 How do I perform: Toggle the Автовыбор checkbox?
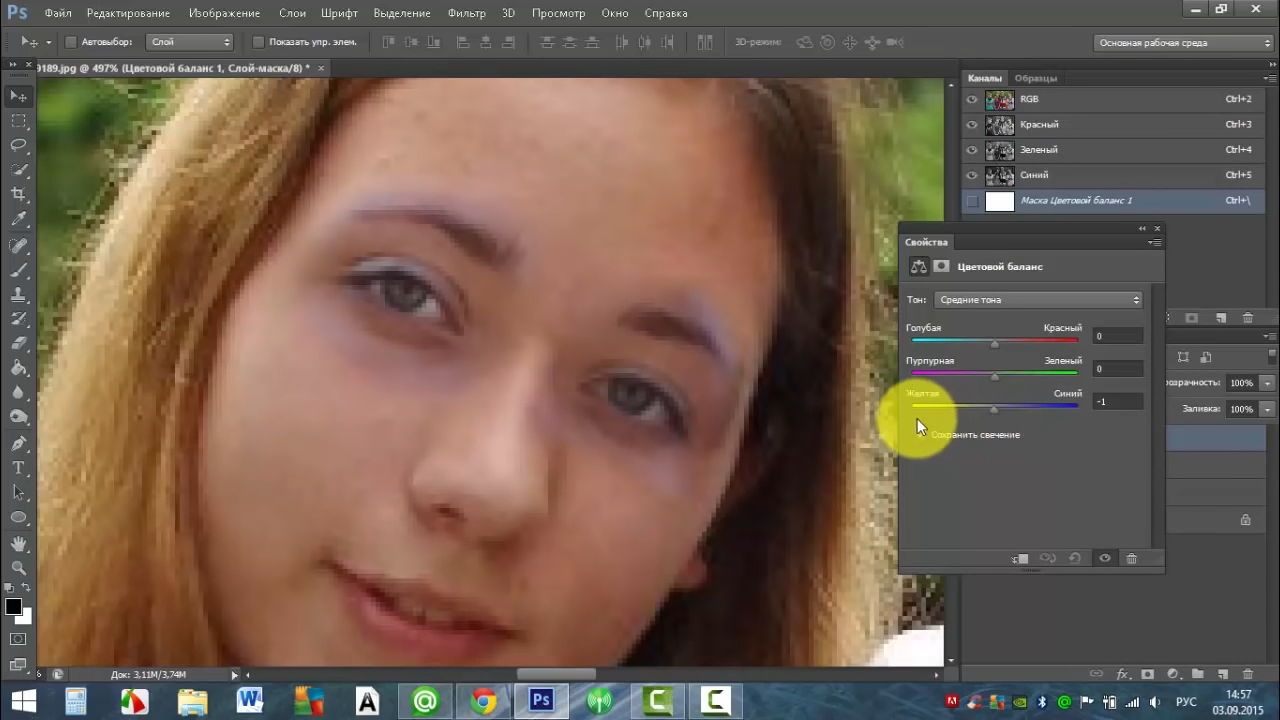[71, 42]
